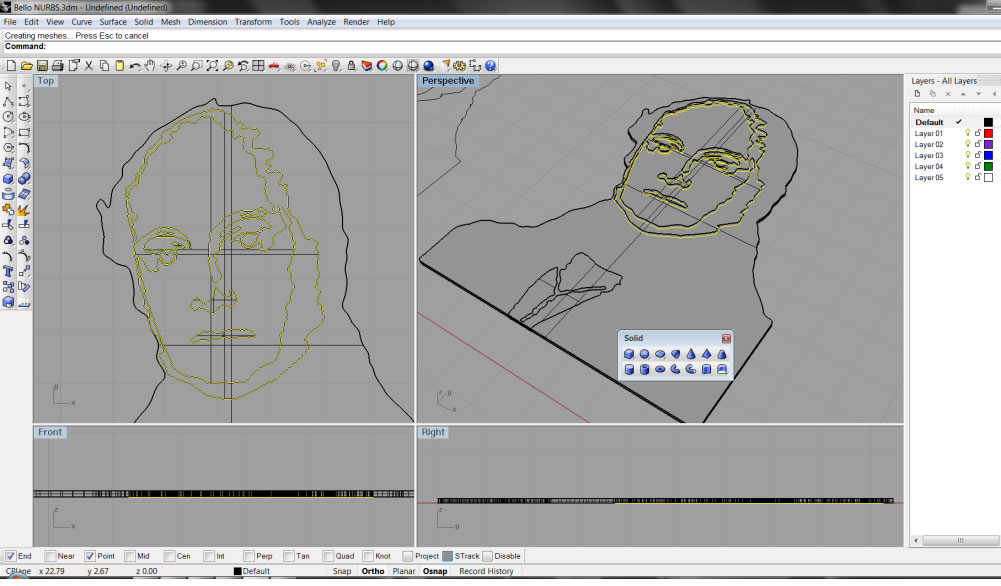This screenshot has height=586, width=1001.
Task: Click the blue Render sphere icon
Action: 428,66
